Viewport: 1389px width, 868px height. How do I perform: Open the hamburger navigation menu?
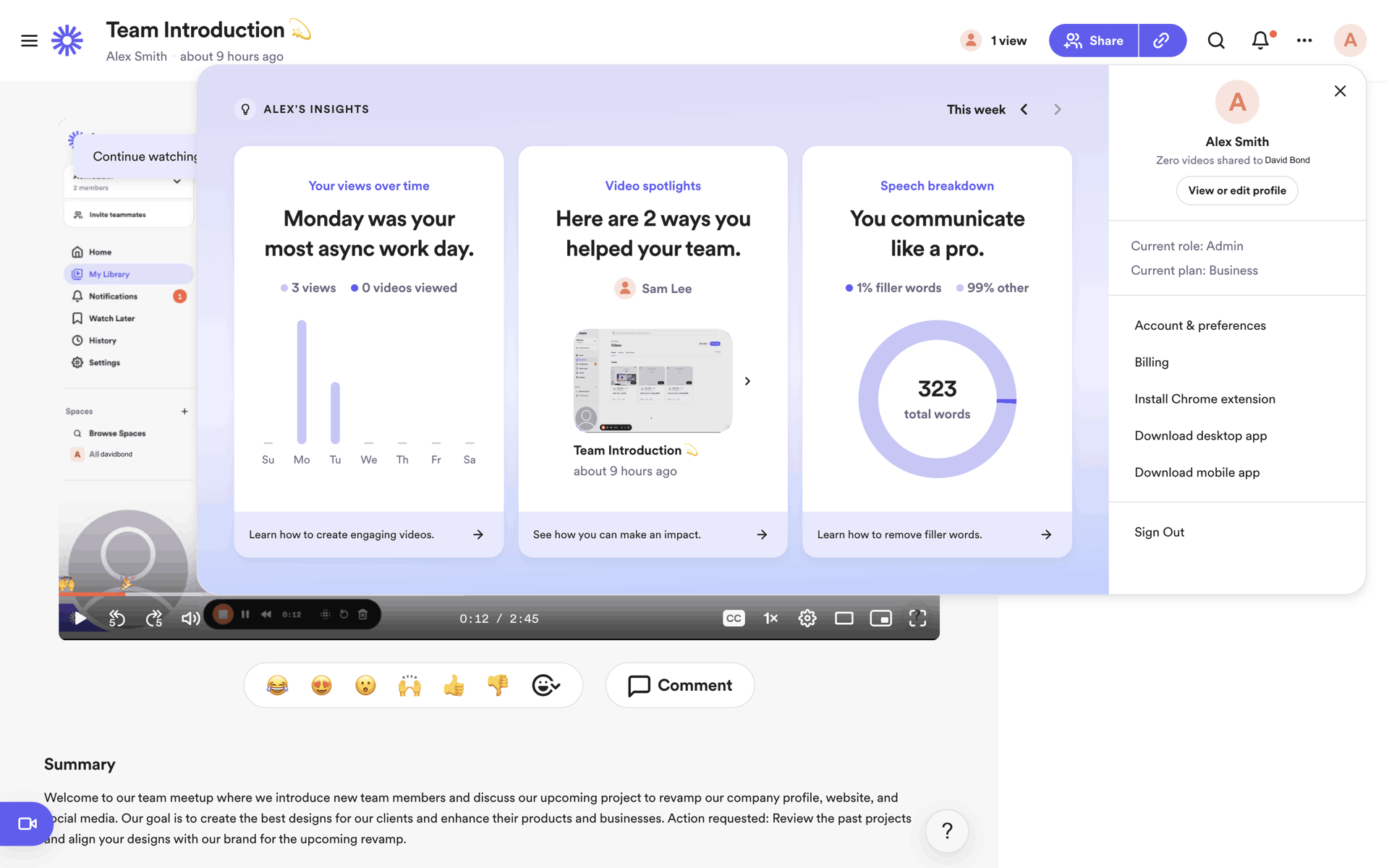29,41
